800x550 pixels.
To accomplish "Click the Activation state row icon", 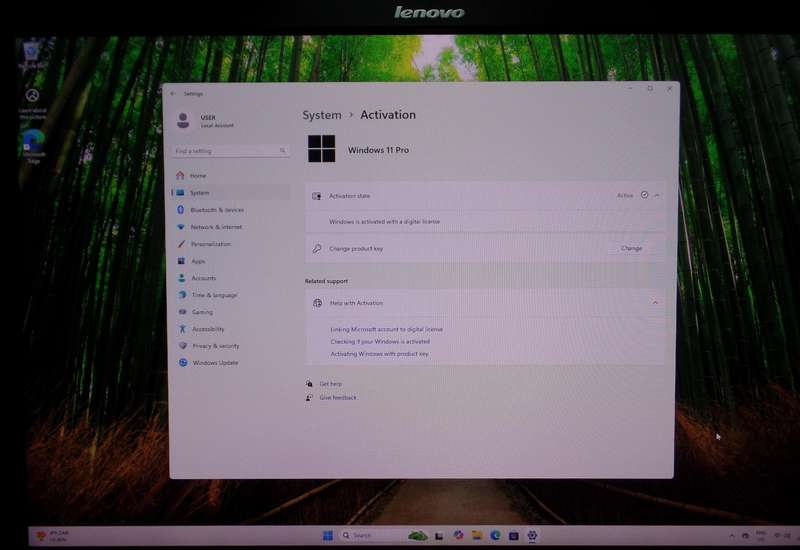I will tap(317, 196).
